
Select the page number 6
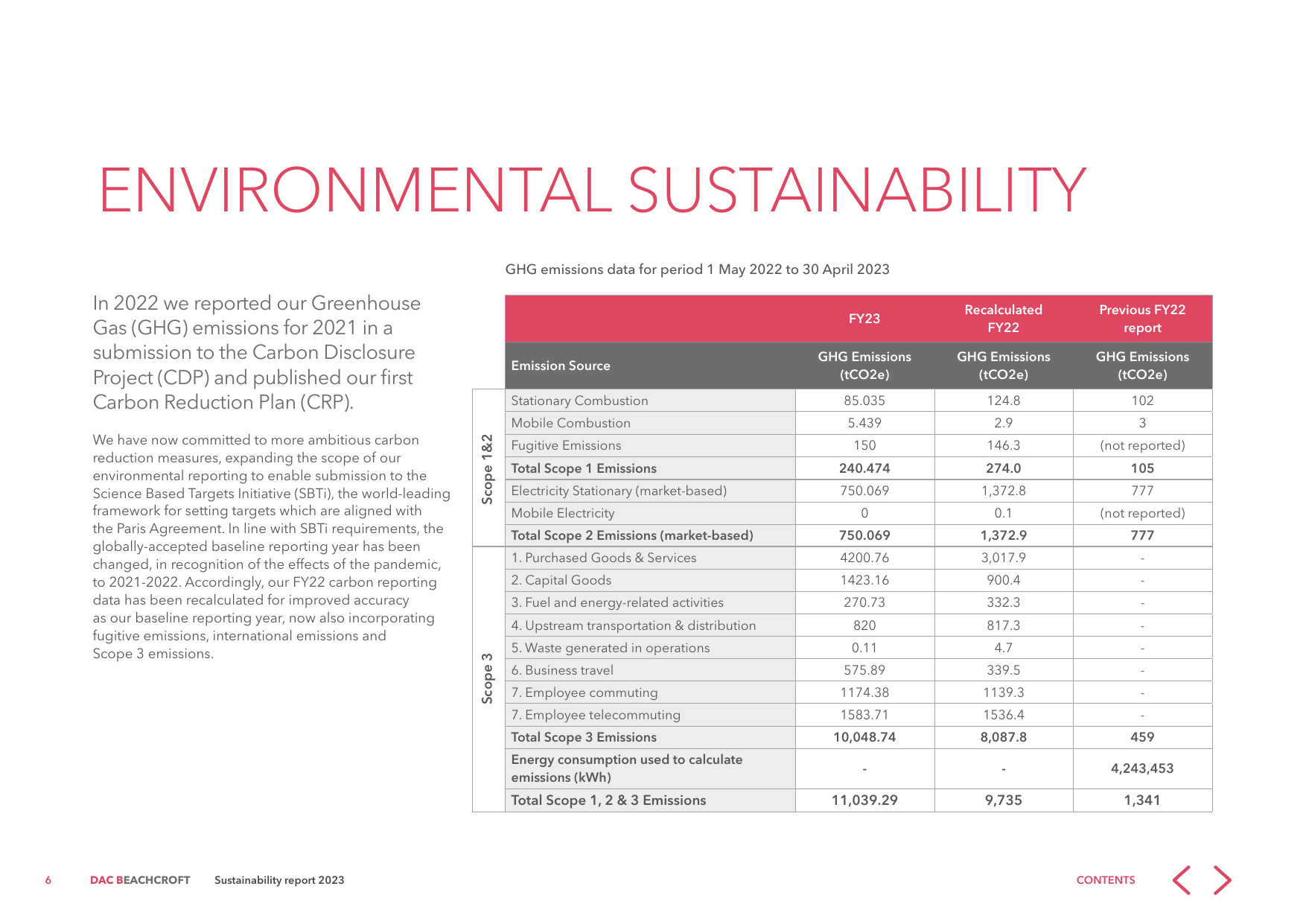click(x=48, y=880)
